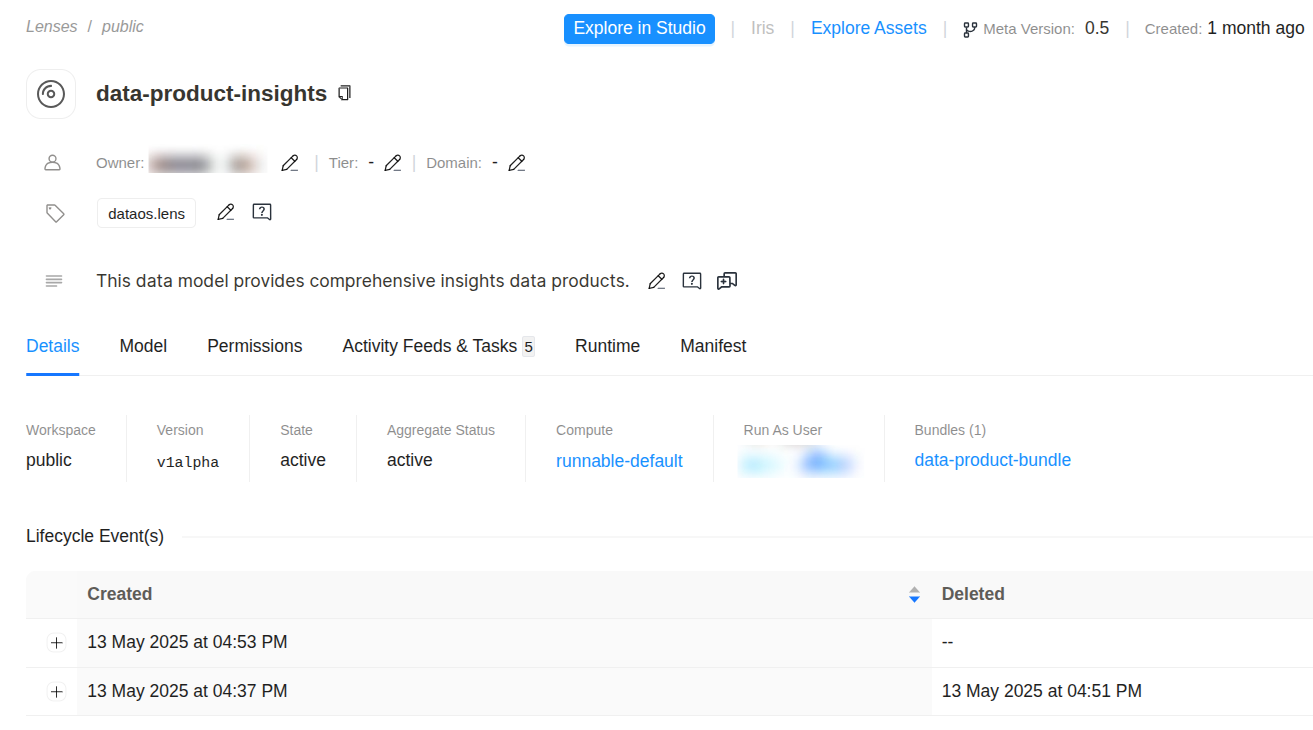Edit the Tier using pencil icon
1313x730 pixels.
click(393, 163)
